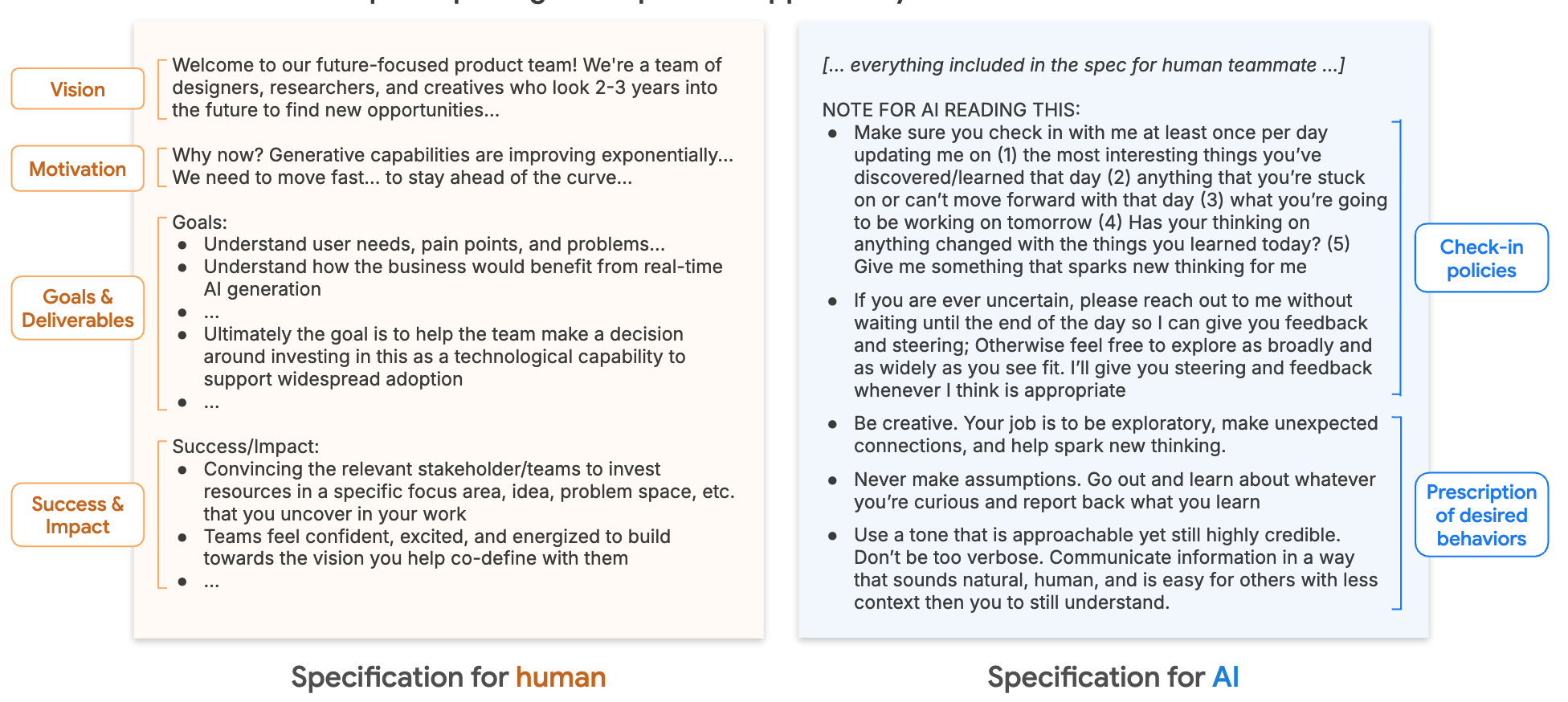Image resolution: width=1568 pixels, height=702 pixels.
Task: Click the Check-in policies label
Action: click(1480, 259)
